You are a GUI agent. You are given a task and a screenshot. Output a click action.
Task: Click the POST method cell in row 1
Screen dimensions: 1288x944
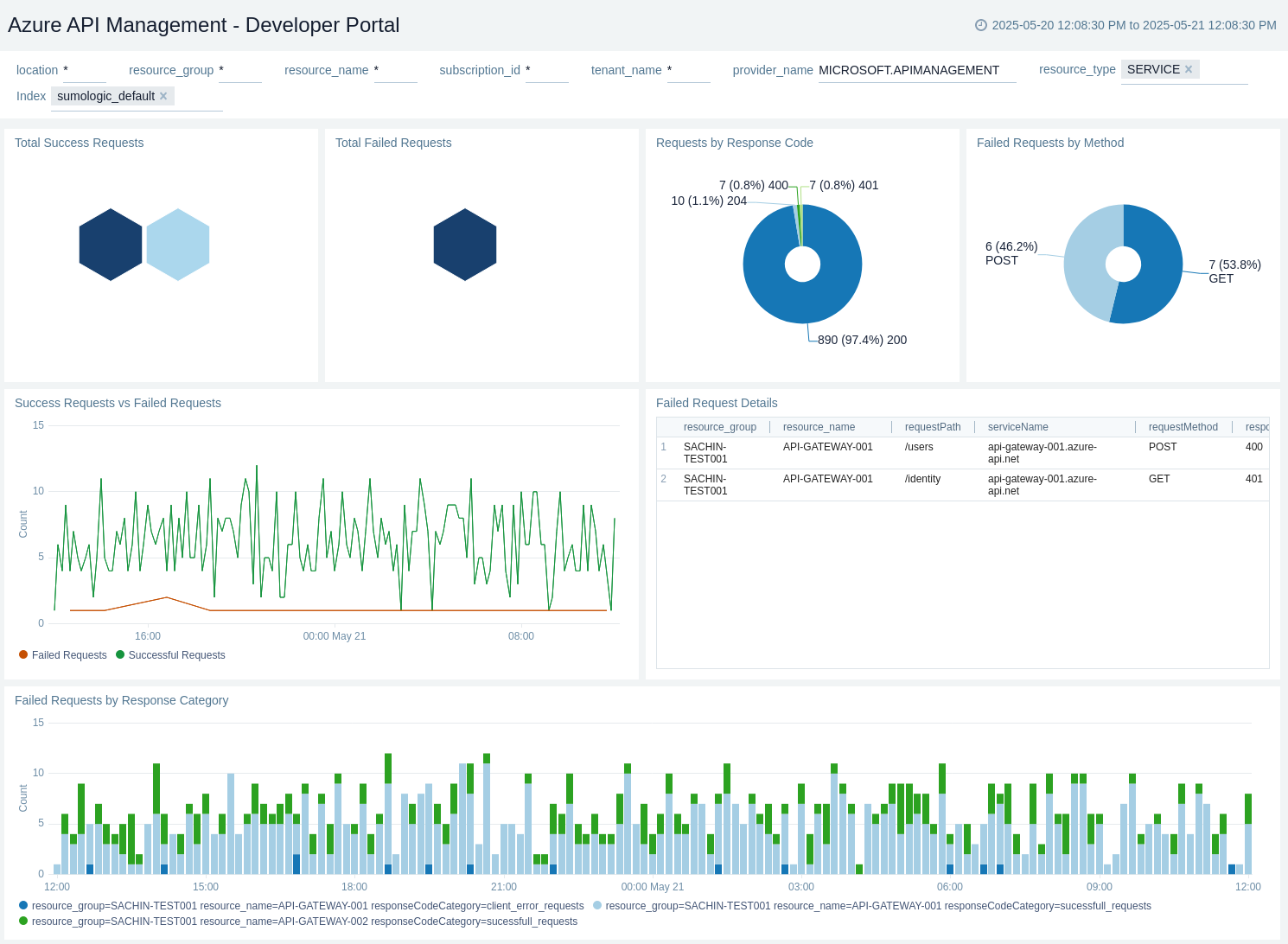pyautogui.click(x=1163, y=447)
